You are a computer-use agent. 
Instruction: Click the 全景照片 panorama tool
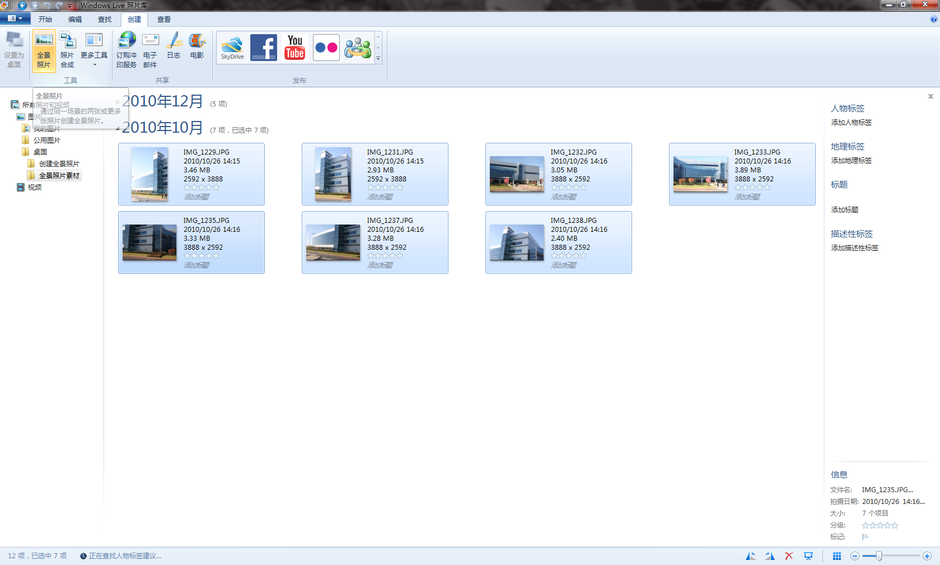43,51
